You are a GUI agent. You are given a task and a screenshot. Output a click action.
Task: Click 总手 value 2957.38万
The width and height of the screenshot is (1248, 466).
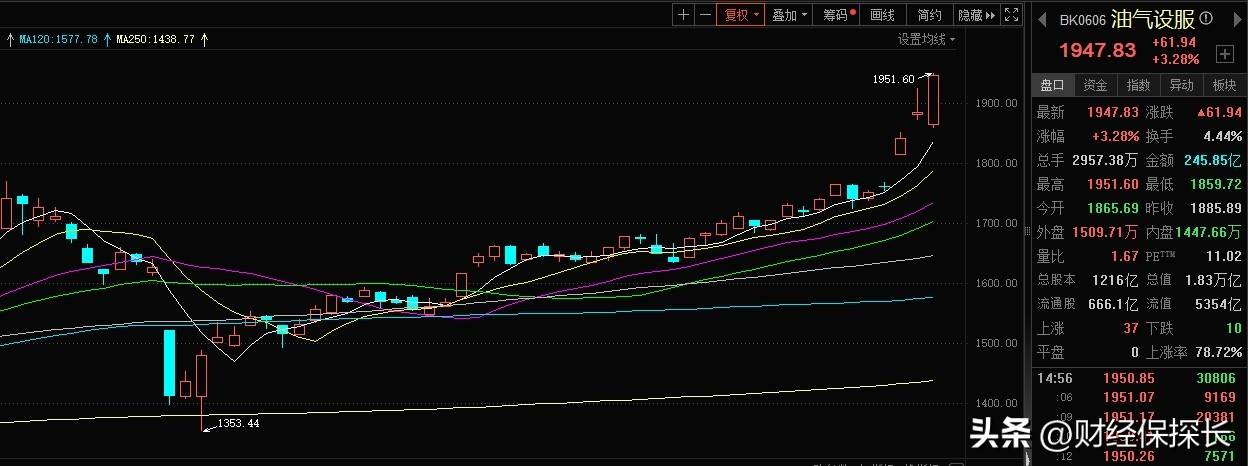[x=1105, y=160]
